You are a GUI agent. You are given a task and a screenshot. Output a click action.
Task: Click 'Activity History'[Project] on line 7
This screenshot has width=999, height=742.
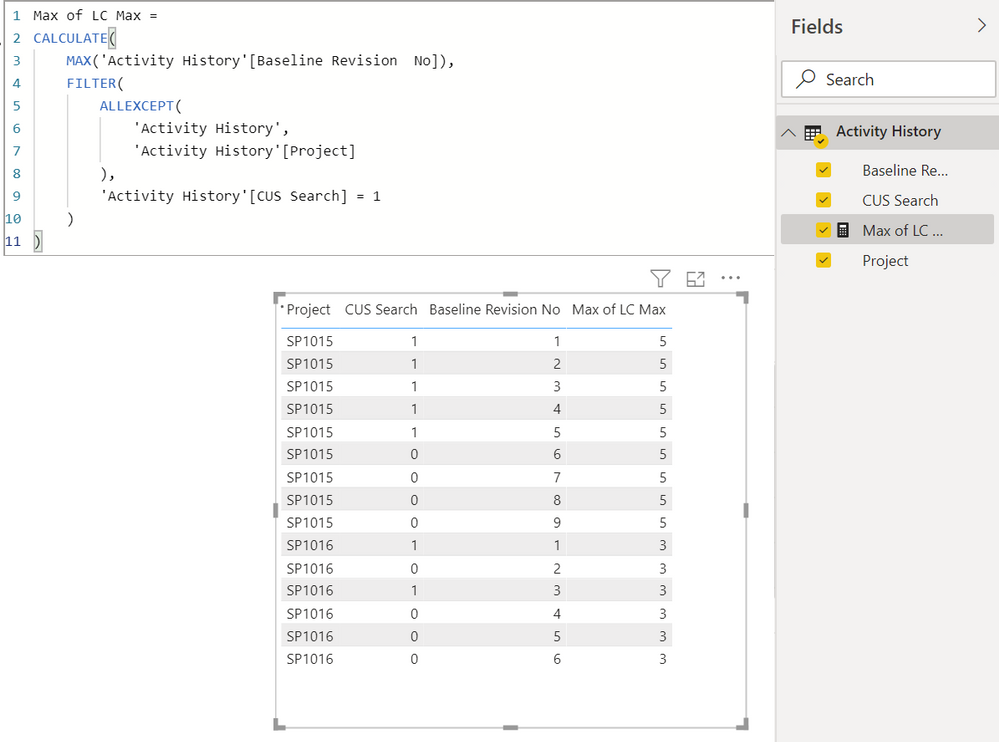click(x=244, y=151)
